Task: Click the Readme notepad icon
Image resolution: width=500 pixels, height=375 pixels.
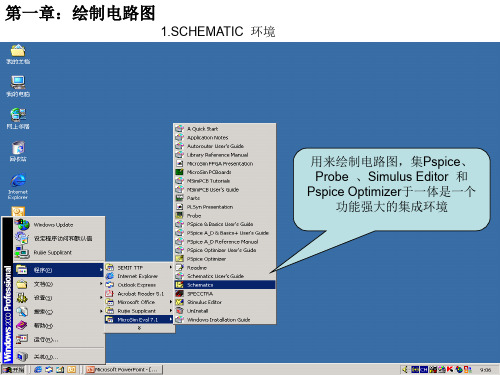Action: [179, 267]
